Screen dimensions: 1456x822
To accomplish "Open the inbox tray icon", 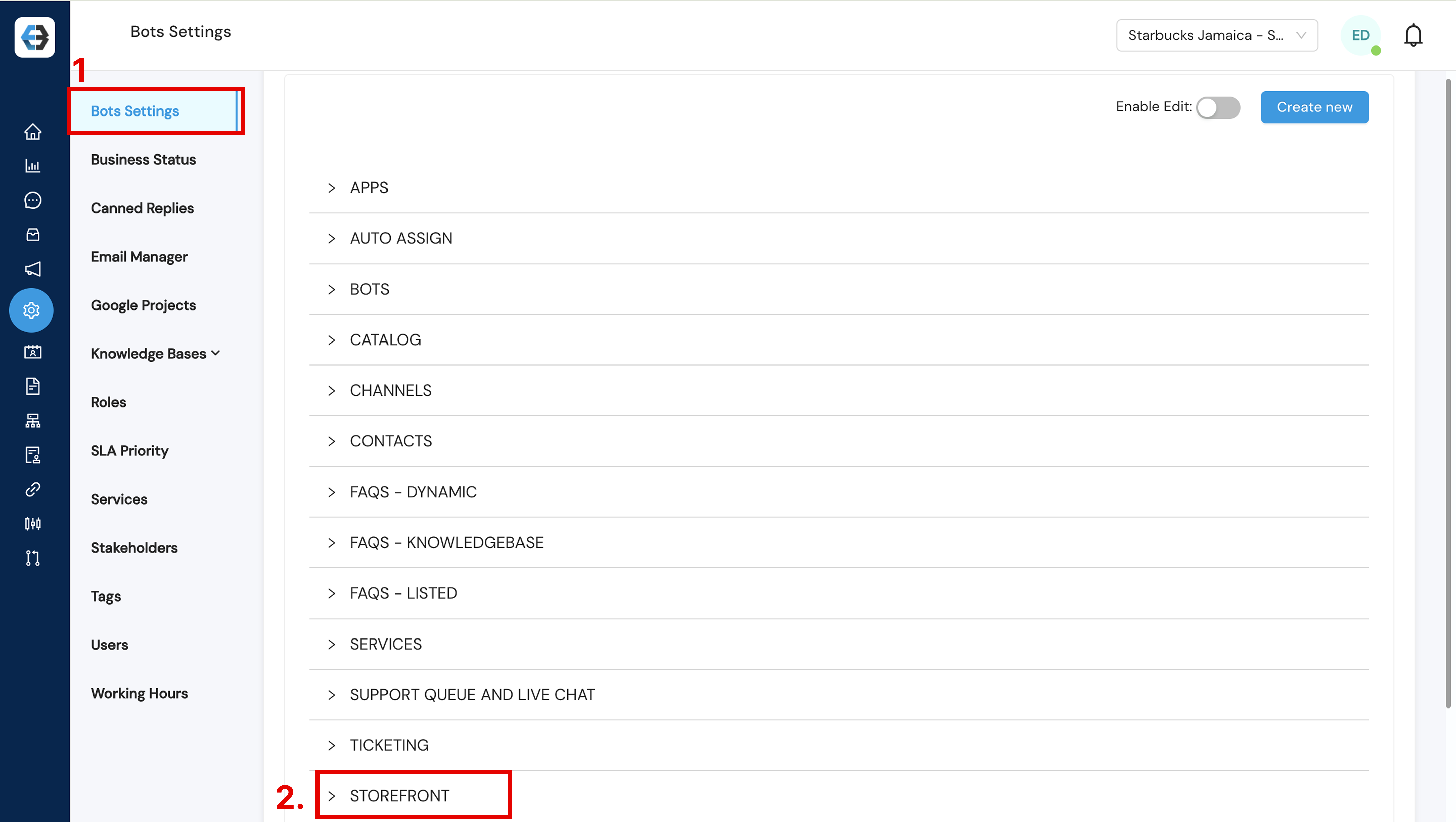I will click(x=33, y=235).
